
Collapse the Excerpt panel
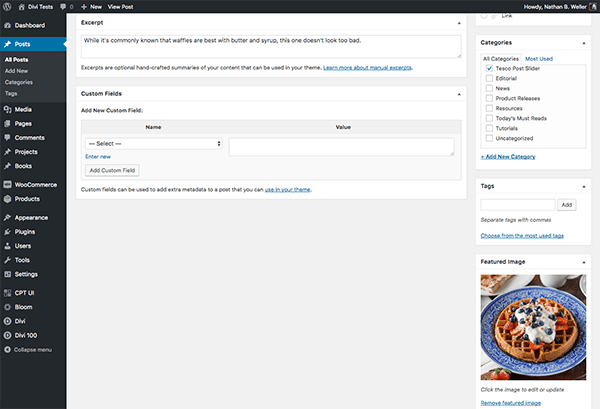tap(459, 21)
